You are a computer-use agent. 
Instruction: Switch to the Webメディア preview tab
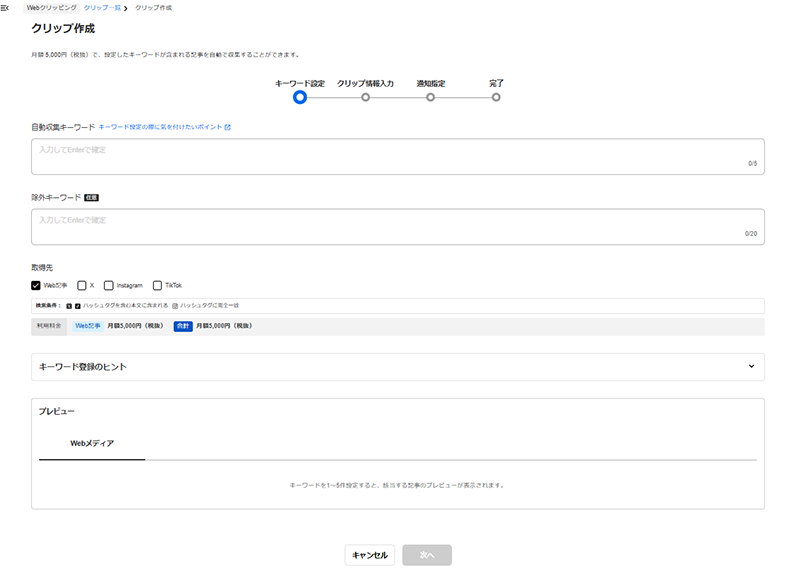(92, 443)
